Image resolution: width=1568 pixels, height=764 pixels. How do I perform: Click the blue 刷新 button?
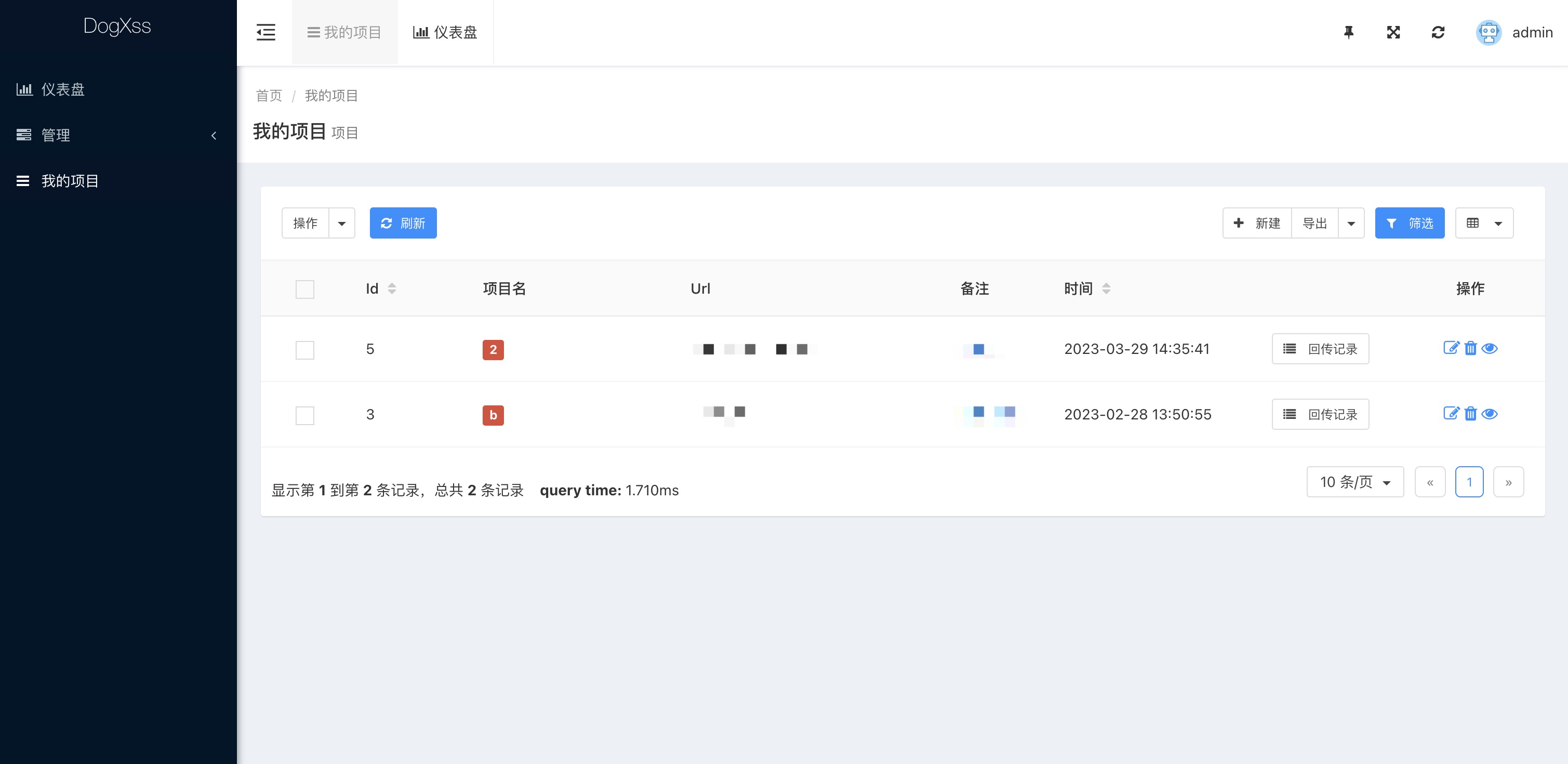coord(403,223)
